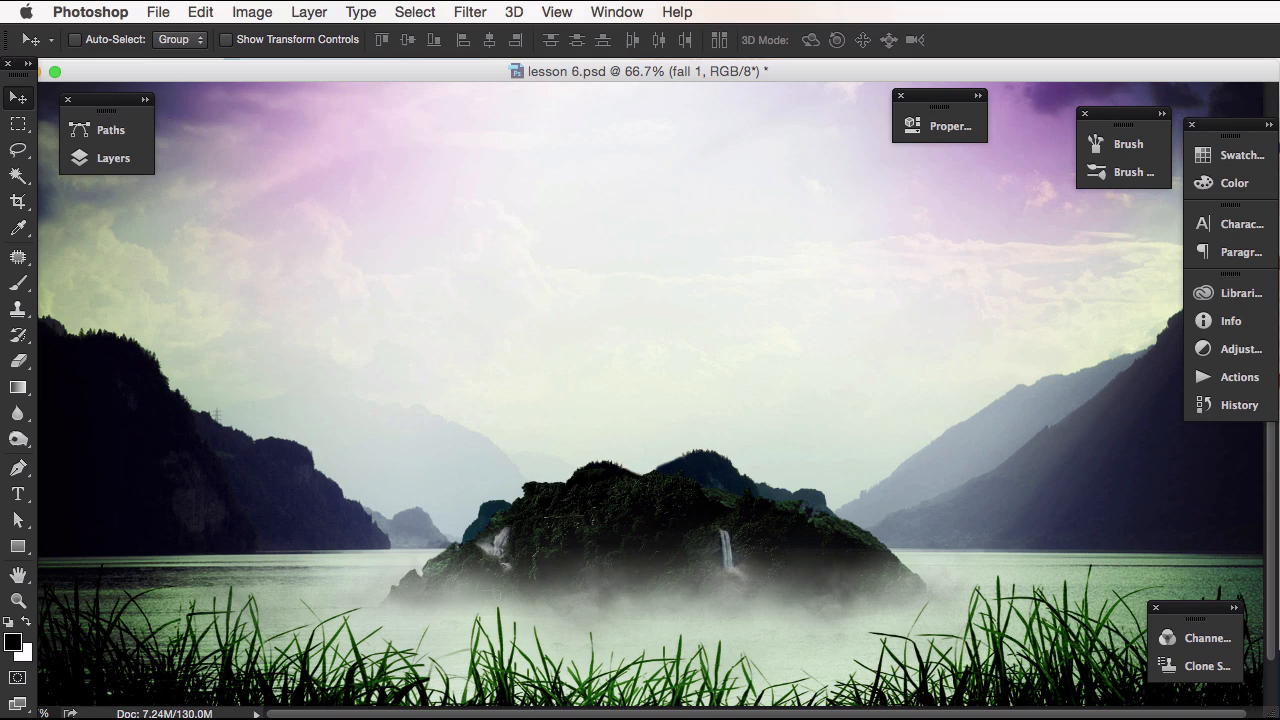Select the Brush tool in toolbox

[18, 283]
